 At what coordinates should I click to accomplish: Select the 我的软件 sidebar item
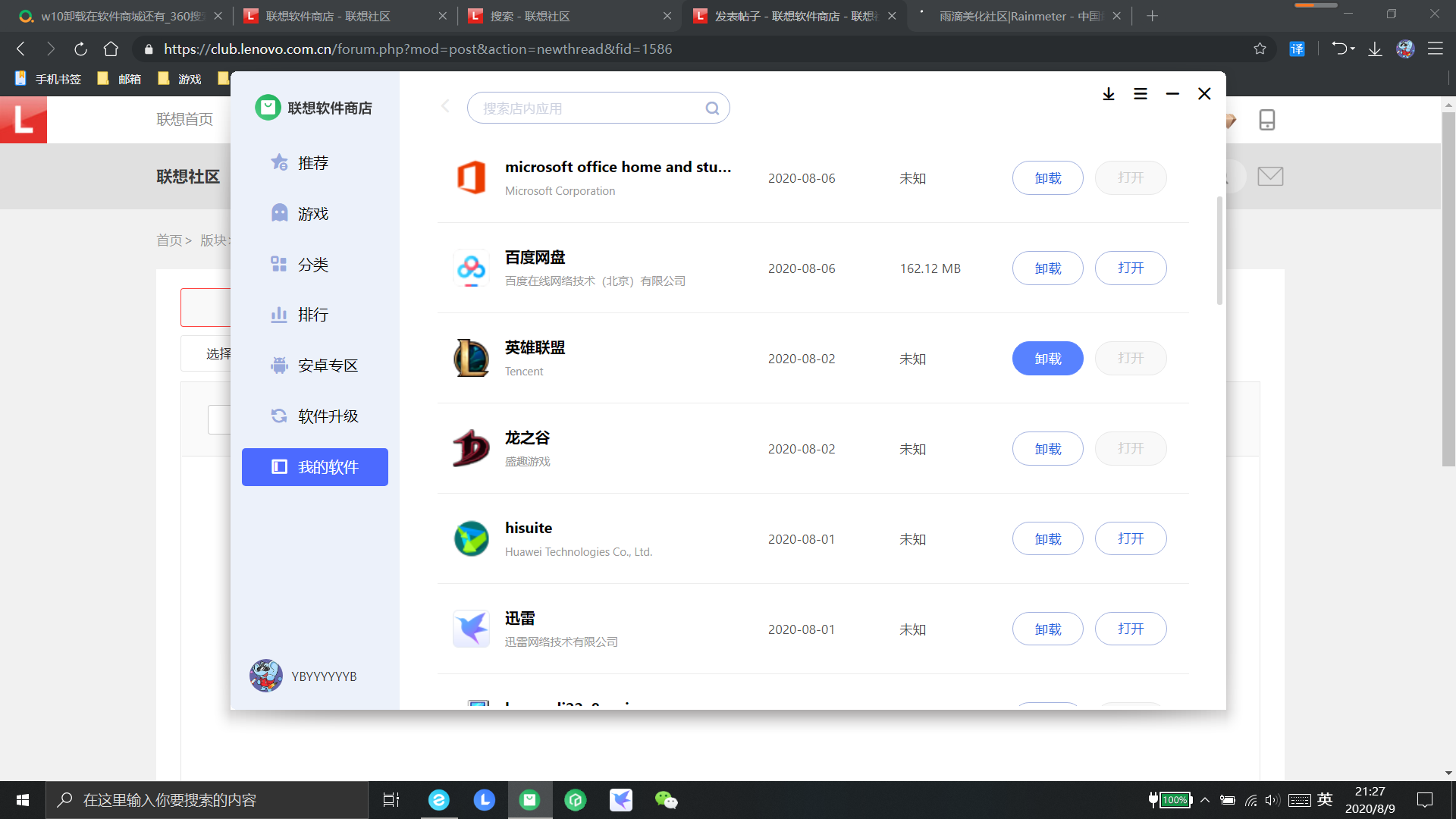[315, 467]
